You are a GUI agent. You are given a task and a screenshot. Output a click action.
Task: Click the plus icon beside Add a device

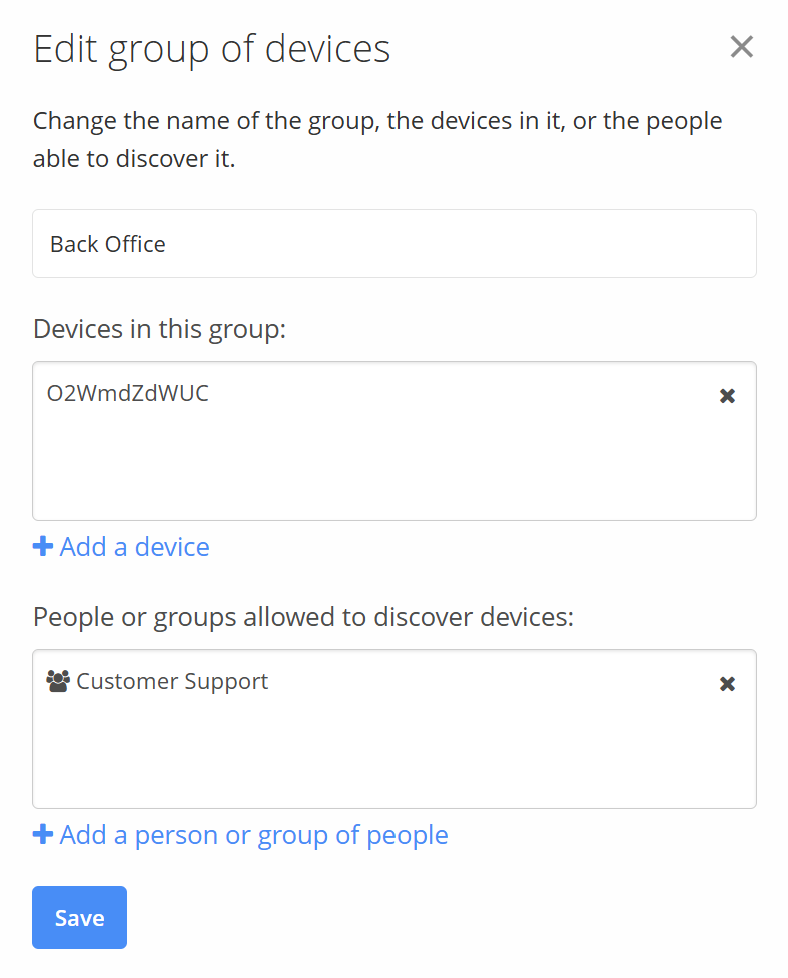43,547
